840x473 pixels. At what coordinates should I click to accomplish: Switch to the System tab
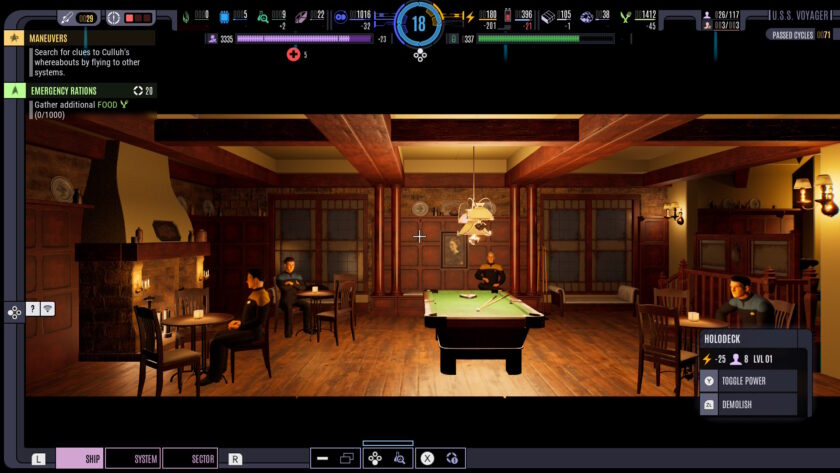(x=133, y=459)
